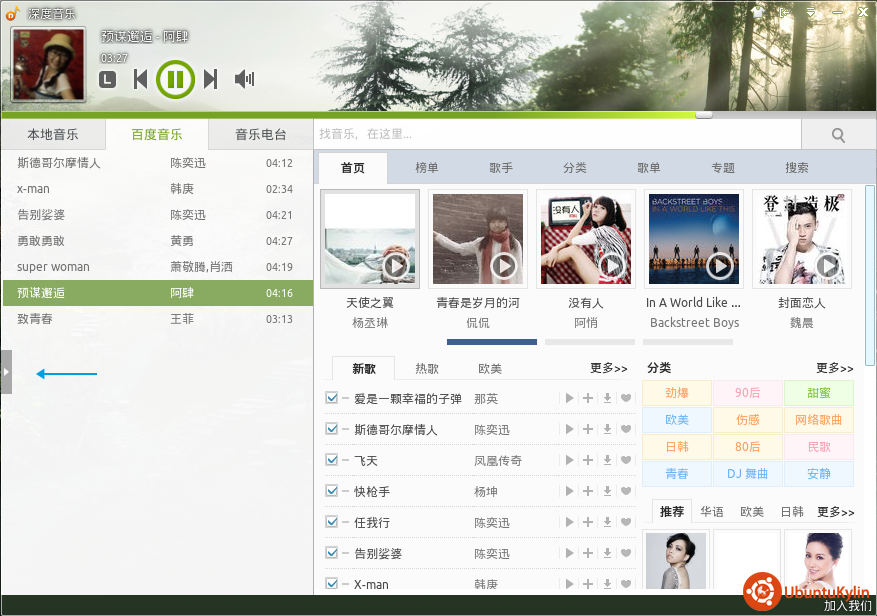Select the 网络歌曲 category tag
Image resolution: width=877 pixels, height=616 pixels.
pos(819,420)
